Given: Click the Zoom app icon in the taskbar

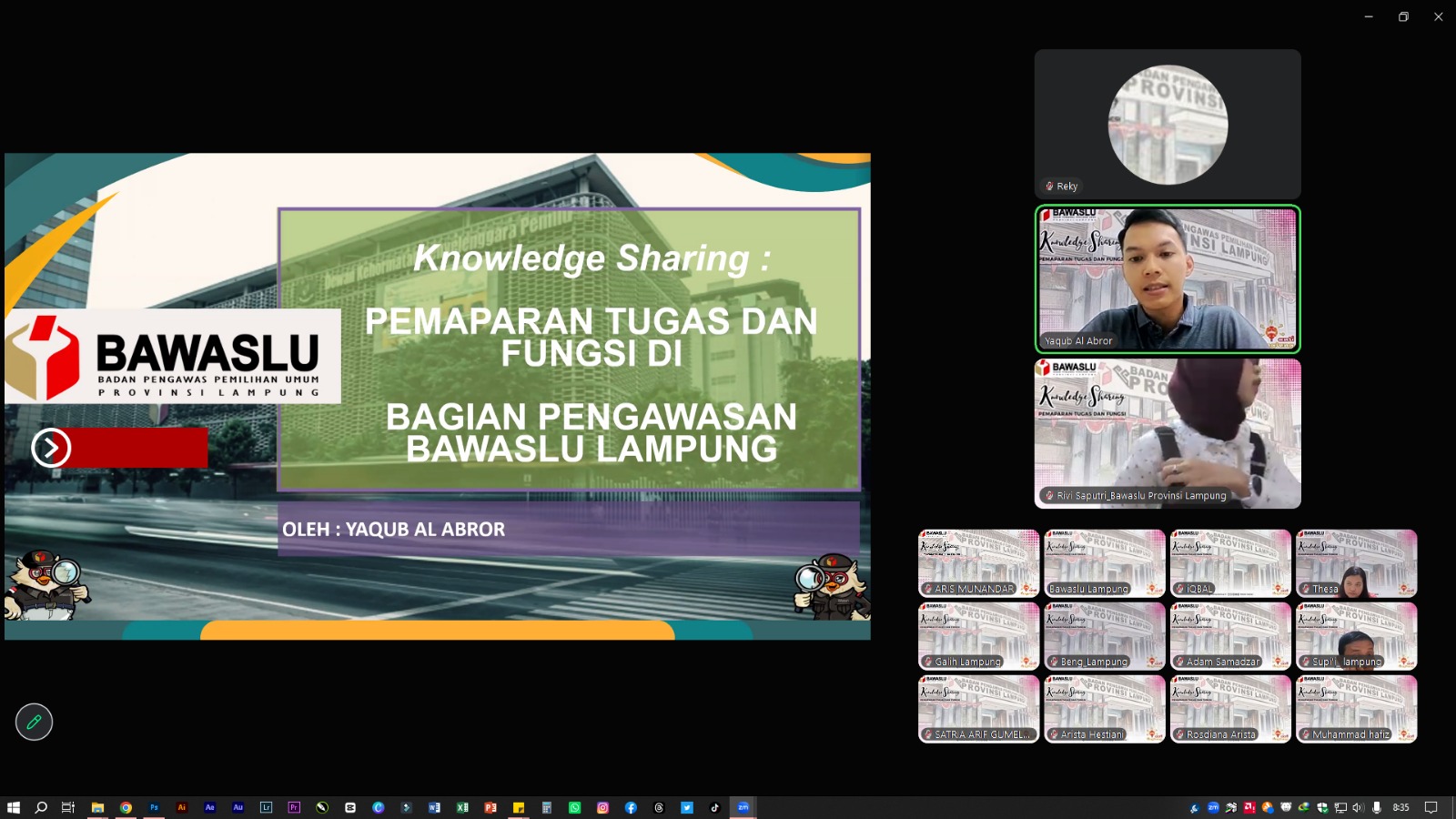Looking at the screenshot, I should tap(743, 807).
